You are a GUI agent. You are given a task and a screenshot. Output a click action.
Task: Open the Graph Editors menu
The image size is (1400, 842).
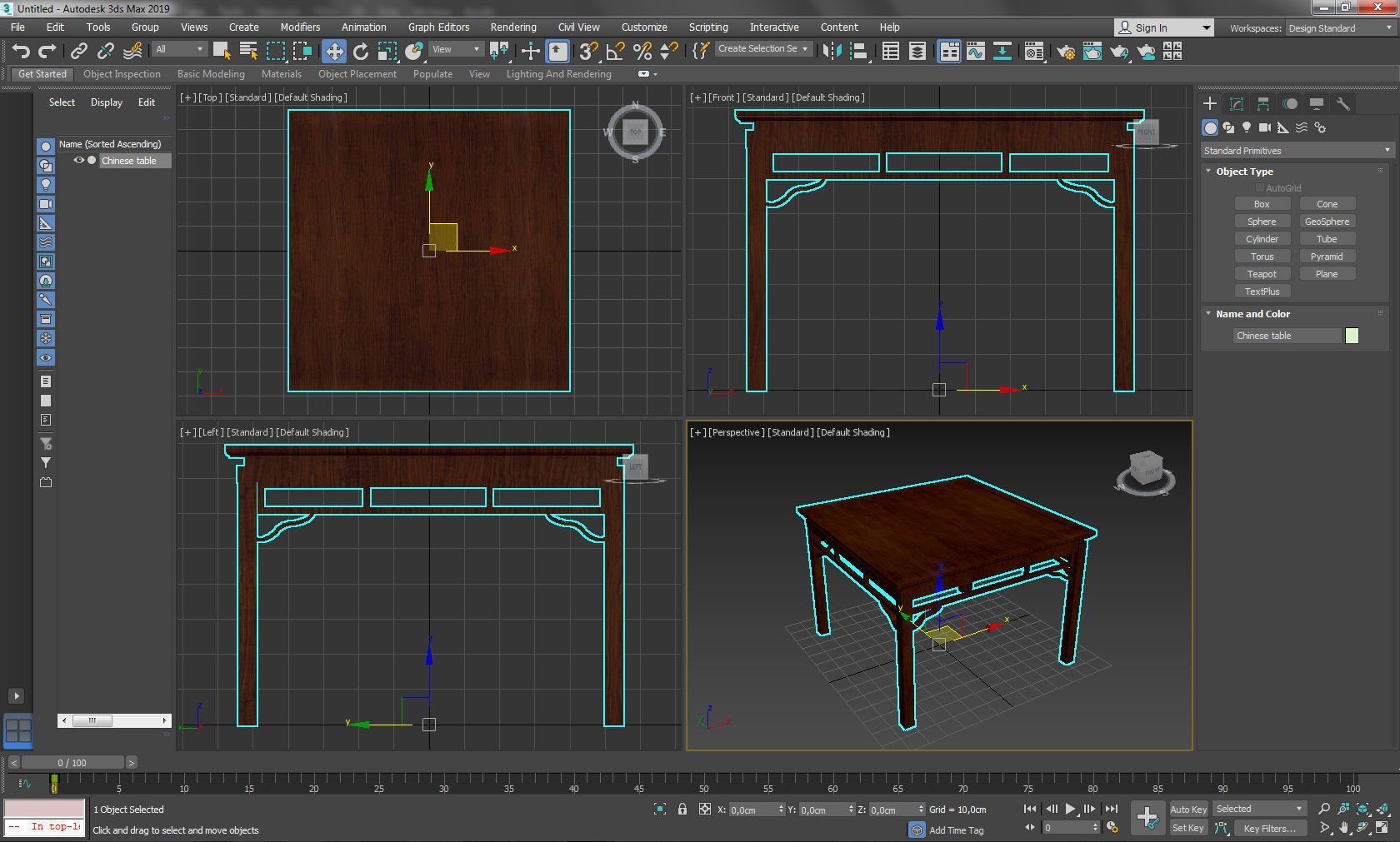click(438, 27)
